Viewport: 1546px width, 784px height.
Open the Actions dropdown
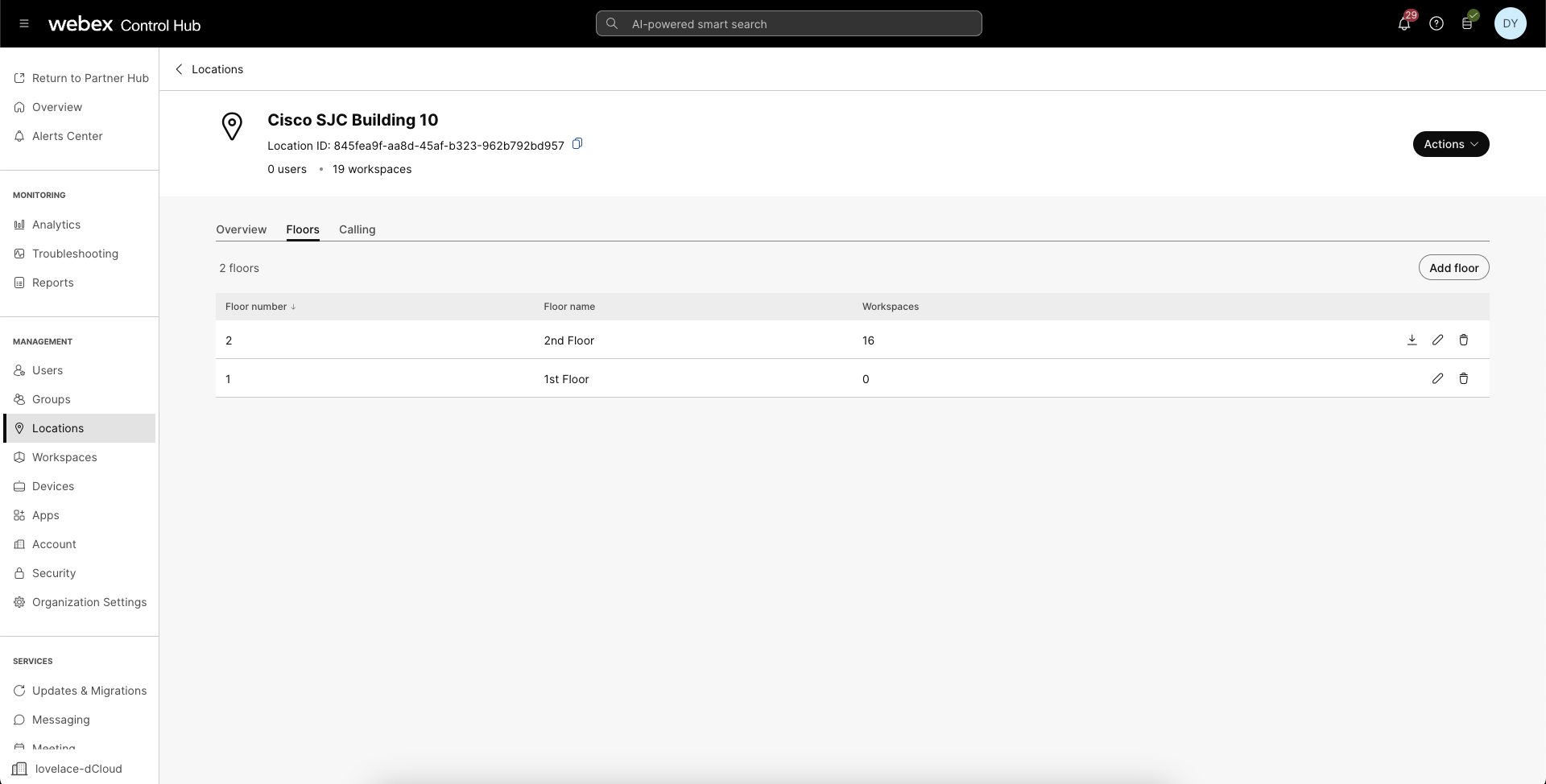[x=1451, y=144]
